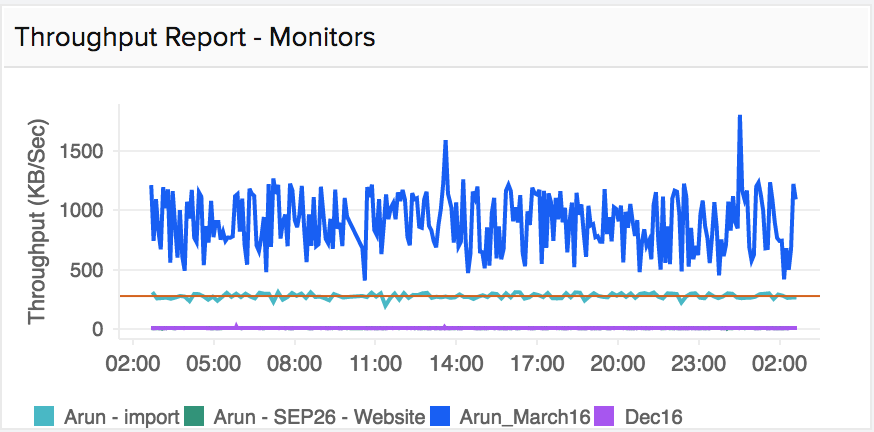Click the Throughput (KB/Sec) axis title
The height and width of the screenshot is (432, 874).
point(37,224)
